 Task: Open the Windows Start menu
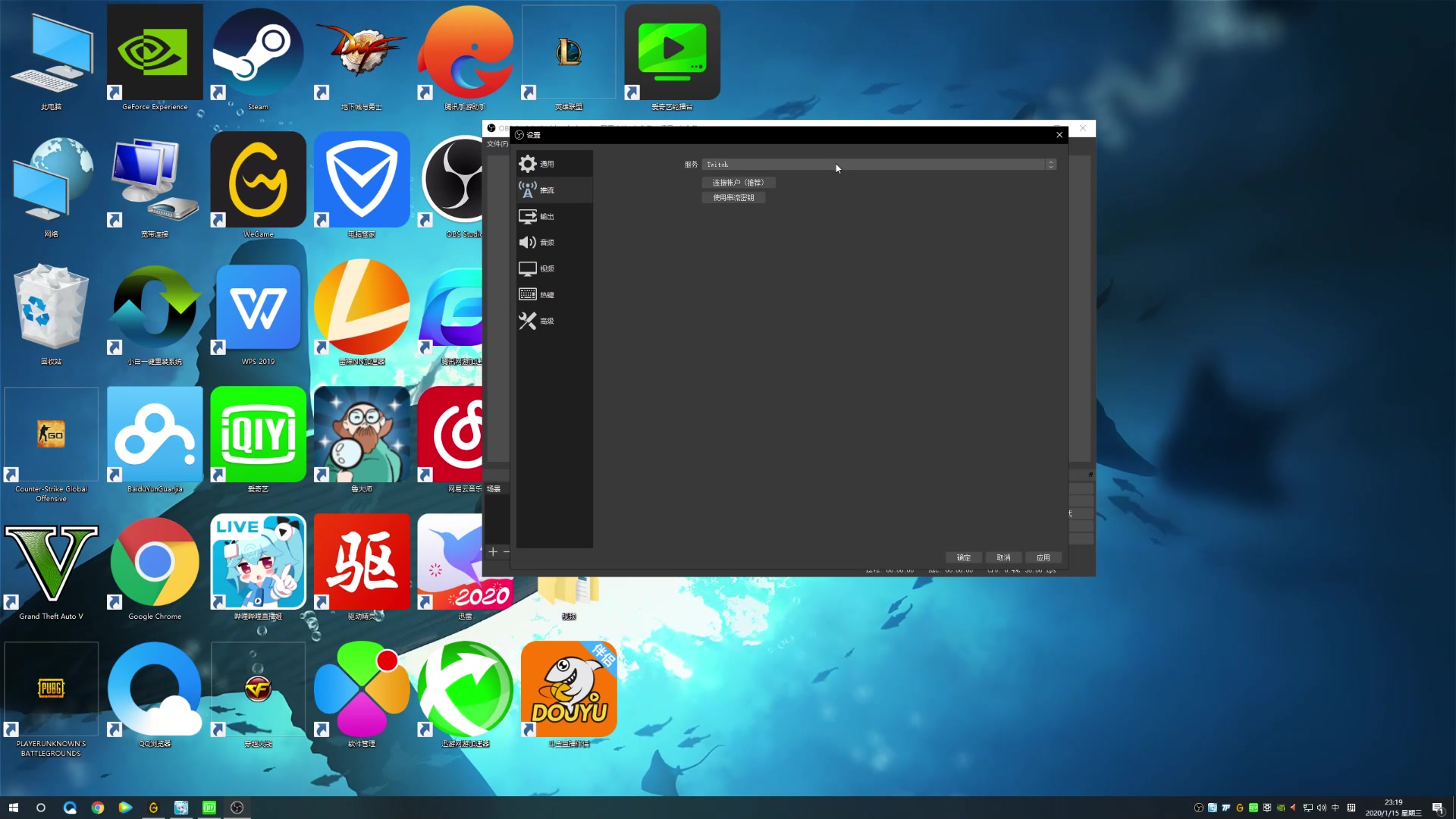[x=13, y=808]
